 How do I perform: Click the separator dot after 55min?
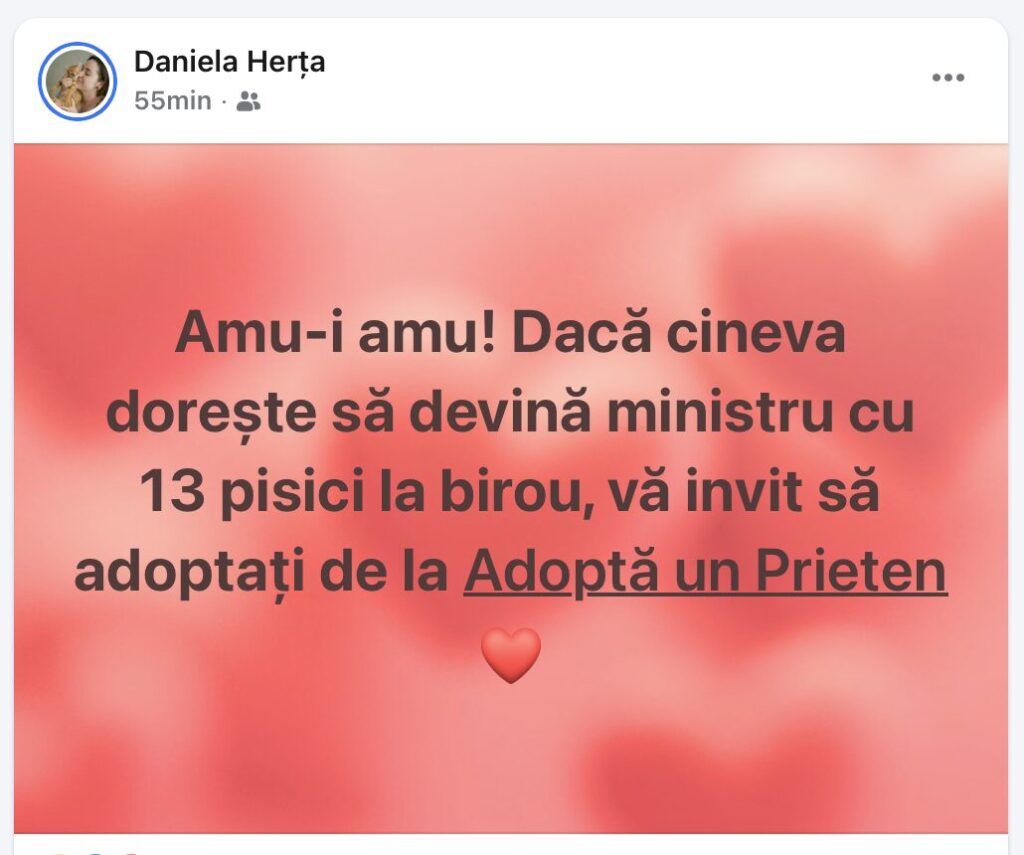tap(223, 103)
